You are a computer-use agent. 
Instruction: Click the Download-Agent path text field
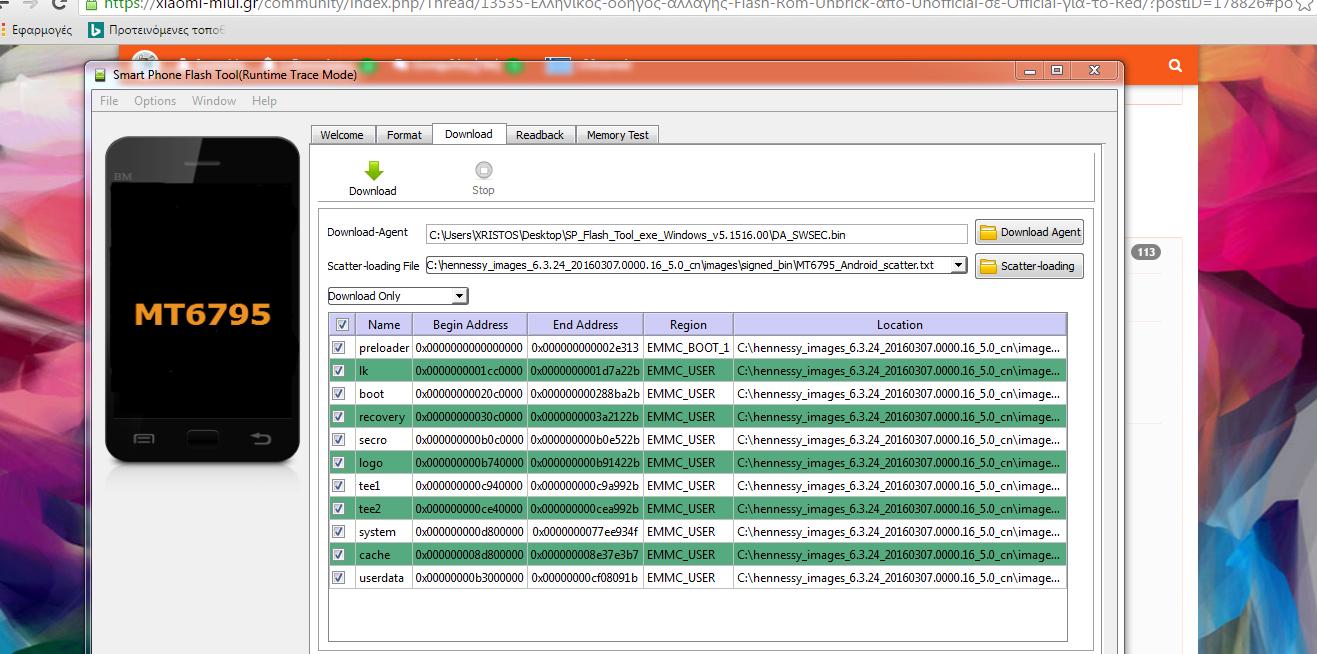[696, 234]
